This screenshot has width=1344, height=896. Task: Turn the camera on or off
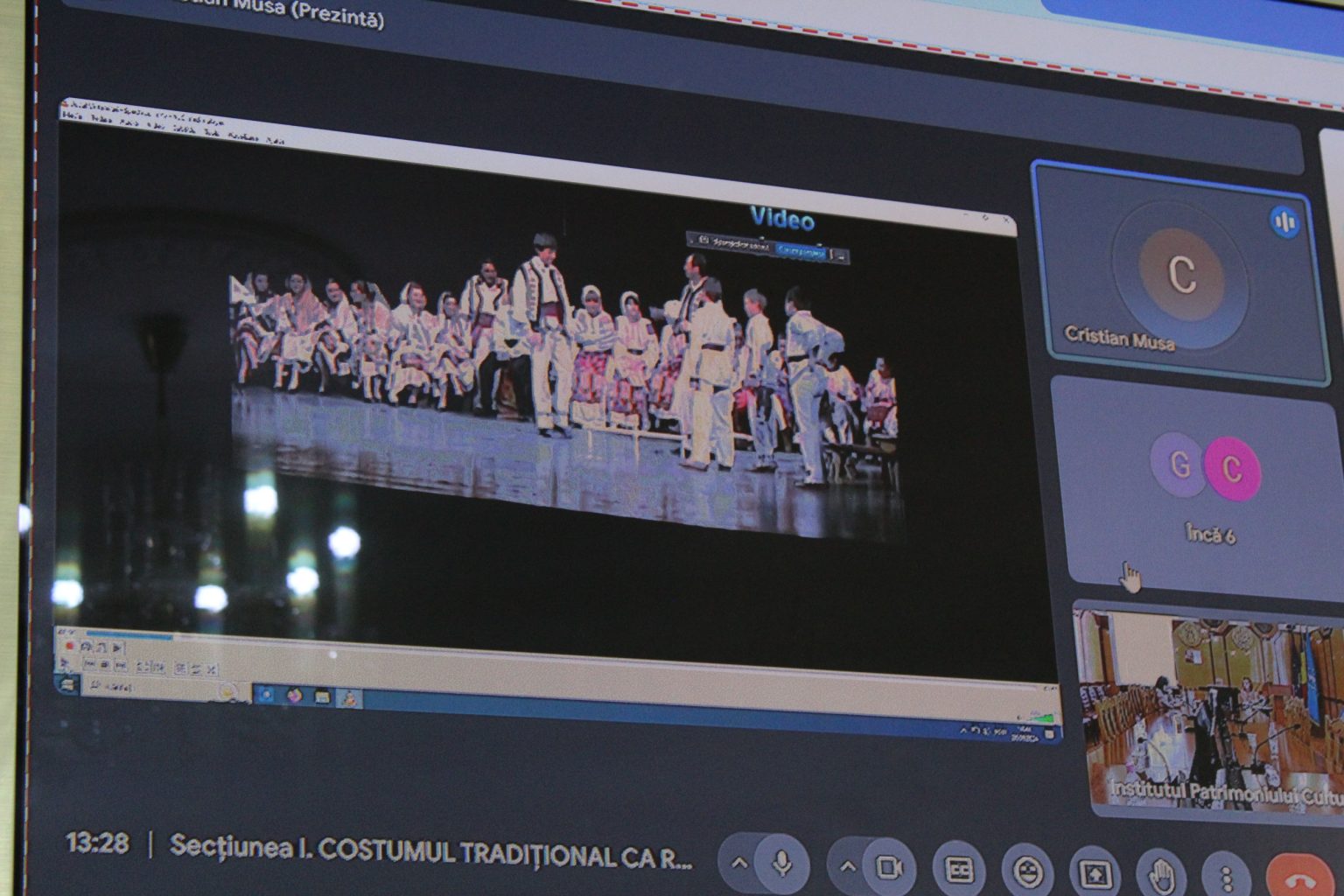click(x=889, y=868)
